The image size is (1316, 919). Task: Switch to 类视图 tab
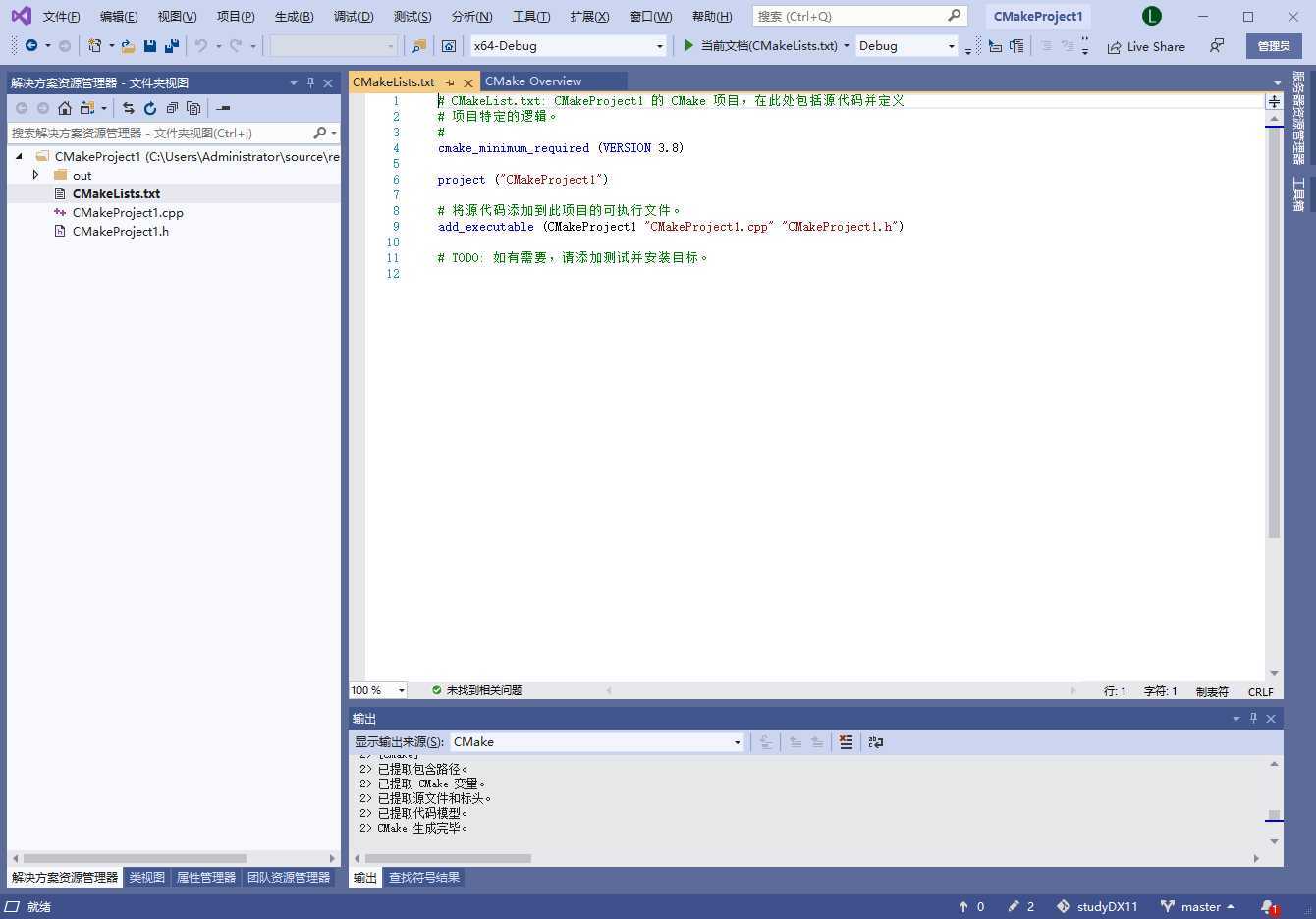click(x=146, y=878)
